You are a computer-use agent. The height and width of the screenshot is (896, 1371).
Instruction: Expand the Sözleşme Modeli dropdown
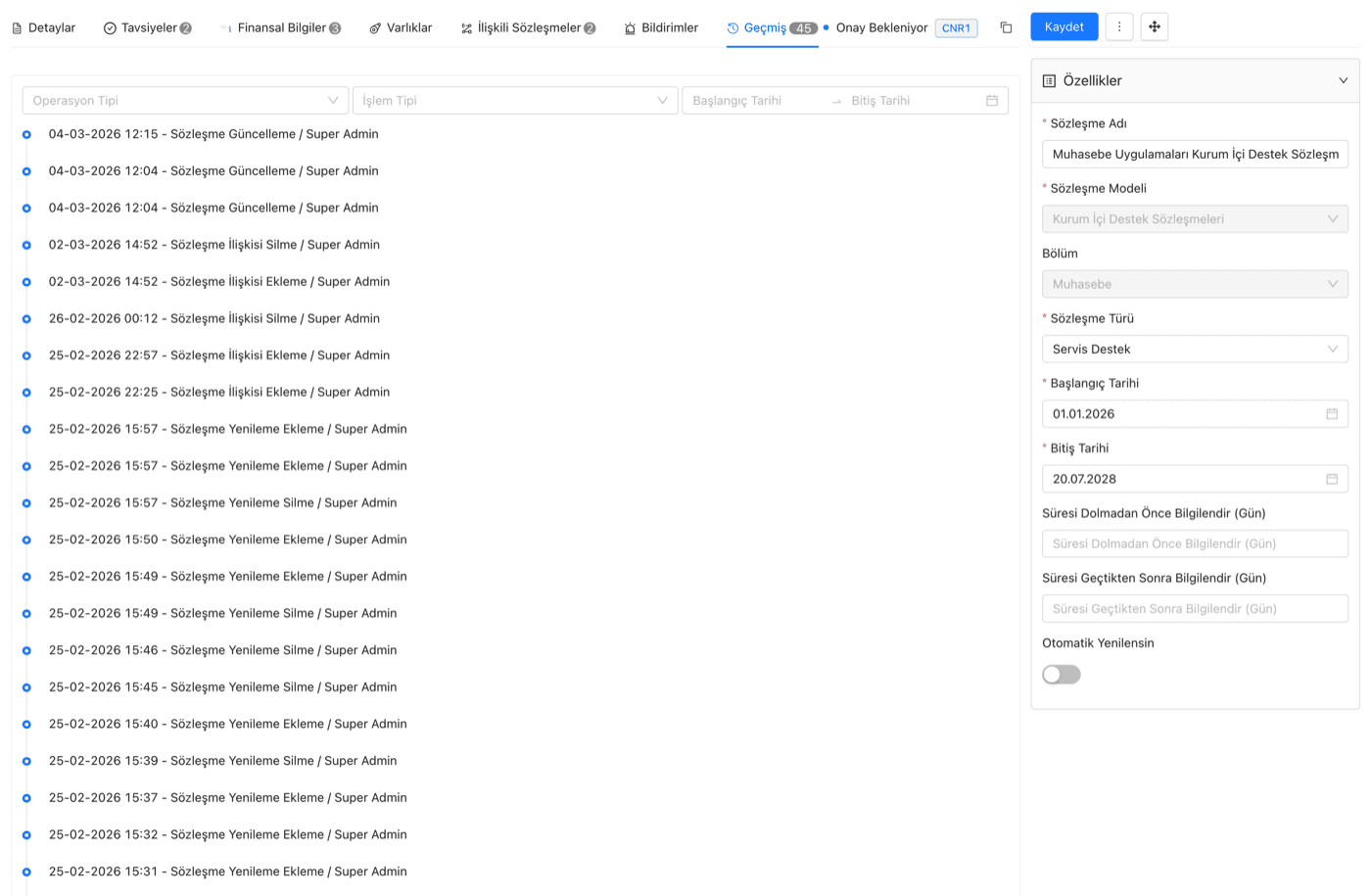(1195, 219)
